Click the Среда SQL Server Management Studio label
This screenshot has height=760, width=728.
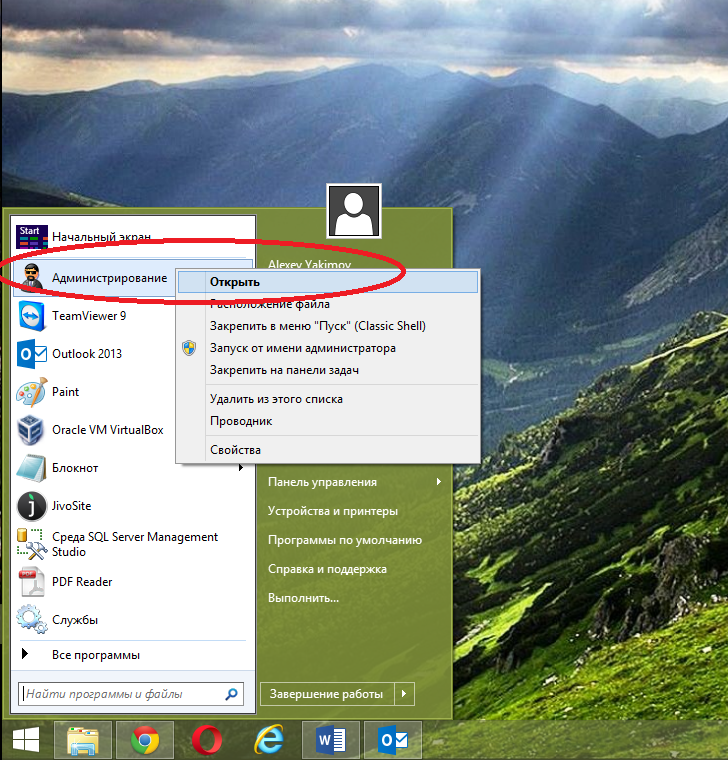pyautogui.click(x=135, y=544)
